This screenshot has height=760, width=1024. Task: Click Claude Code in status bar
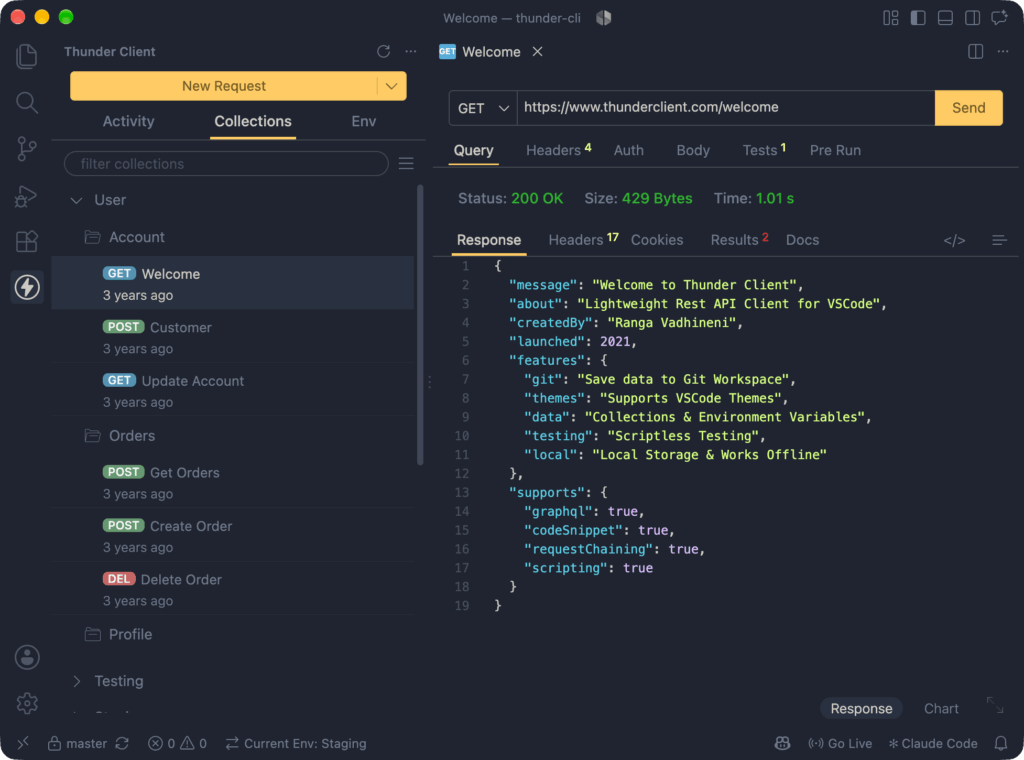point(933,743)
